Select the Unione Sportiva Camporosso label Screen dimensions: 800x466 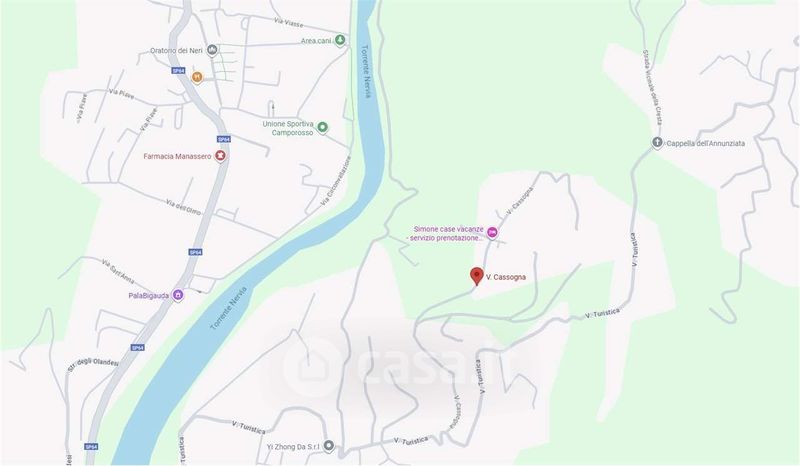point(288,128)
